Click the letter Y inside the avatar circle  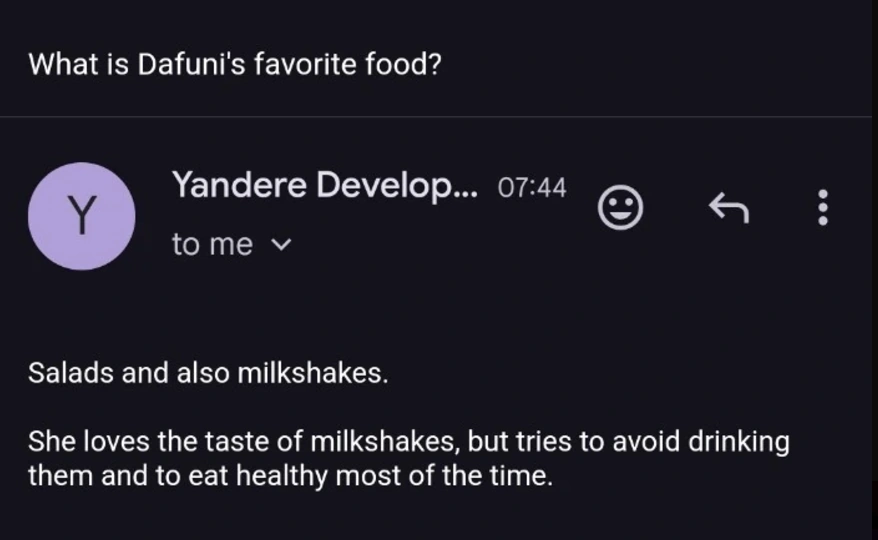pyautogui.click(x=81, y=216)
